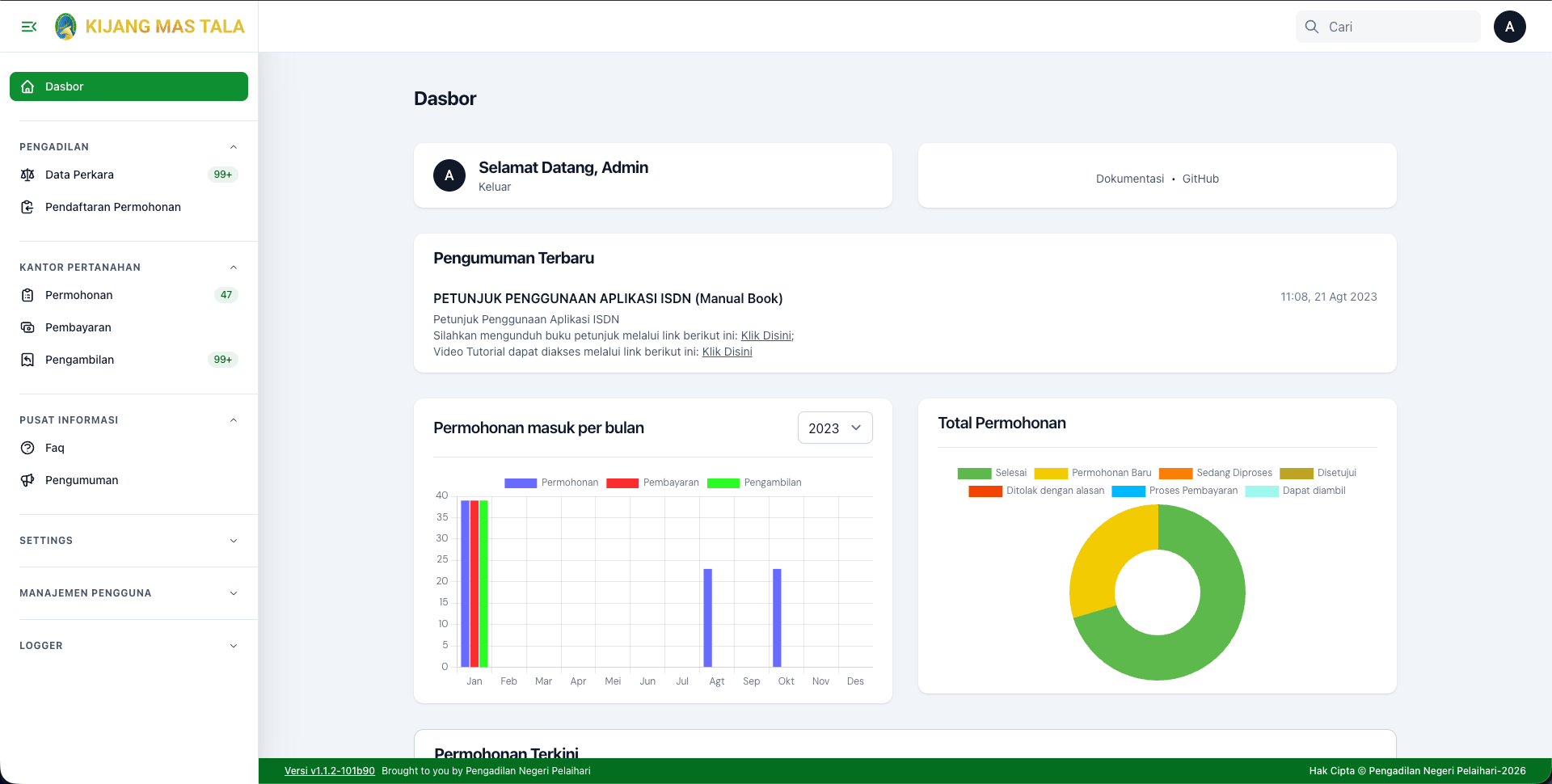Click the Data Perkara scales icon
The image size is (1552, 784).
click(27, 175)
